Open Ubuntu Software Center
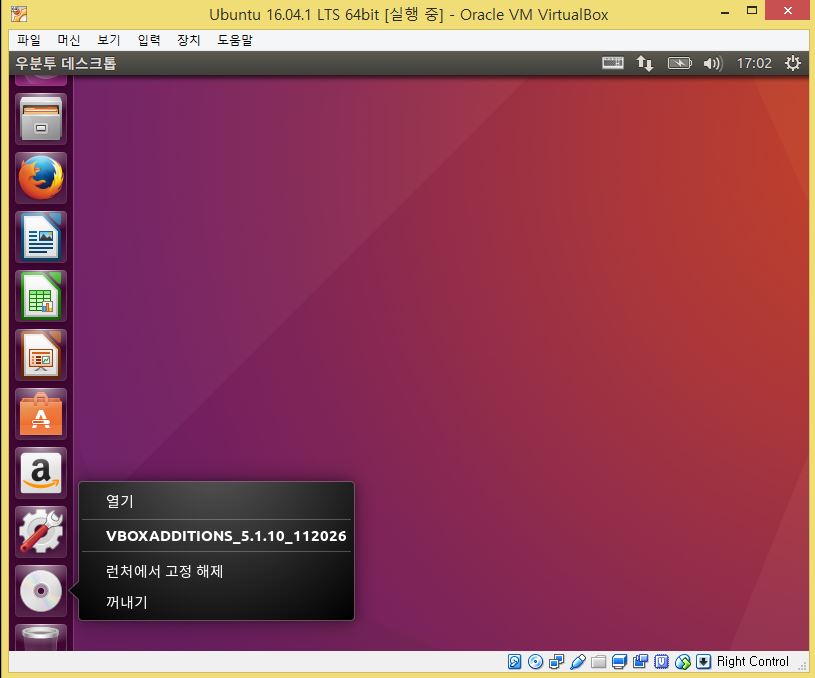Viewport: 815px width, 678px height. [41, 413]
